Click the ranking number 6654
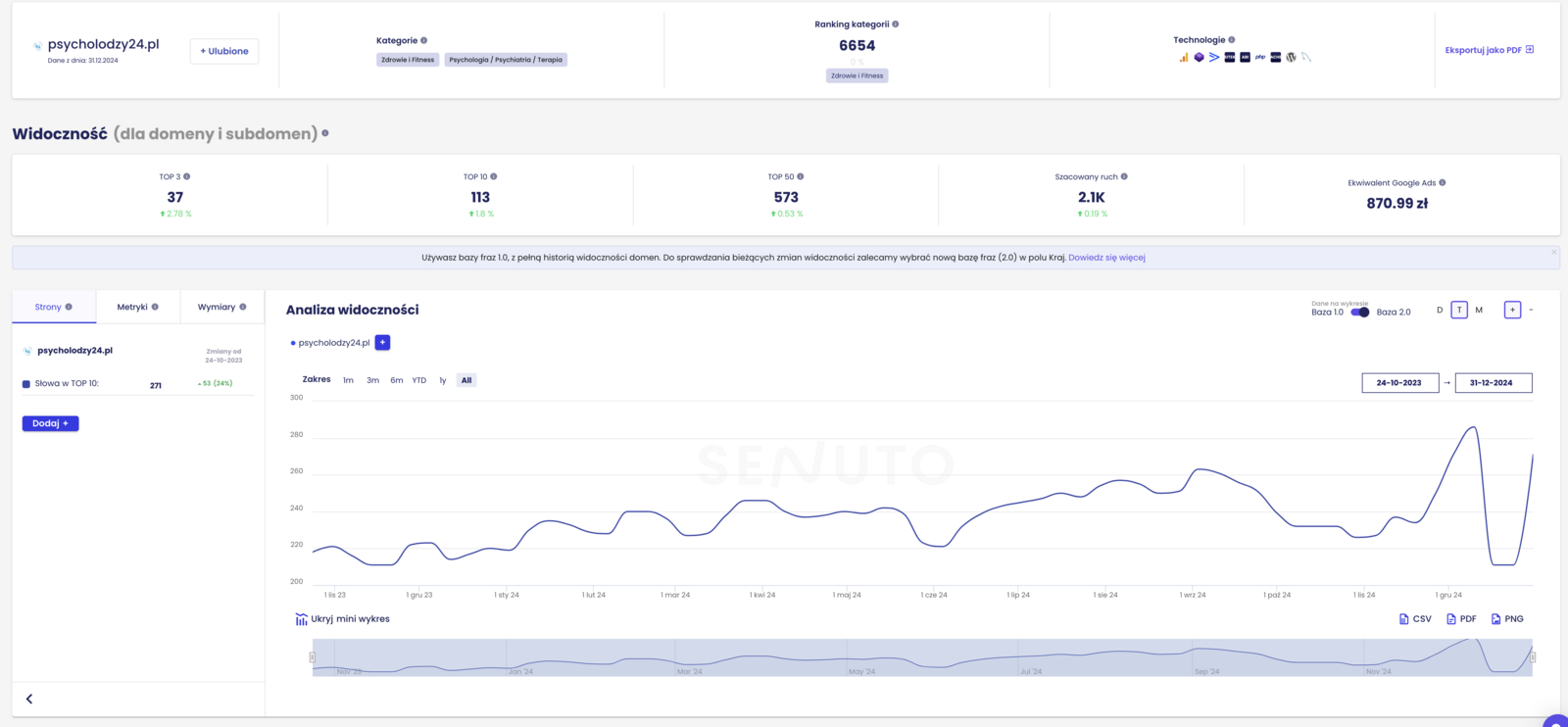1568x727 pixels. [x=857, y=45]
